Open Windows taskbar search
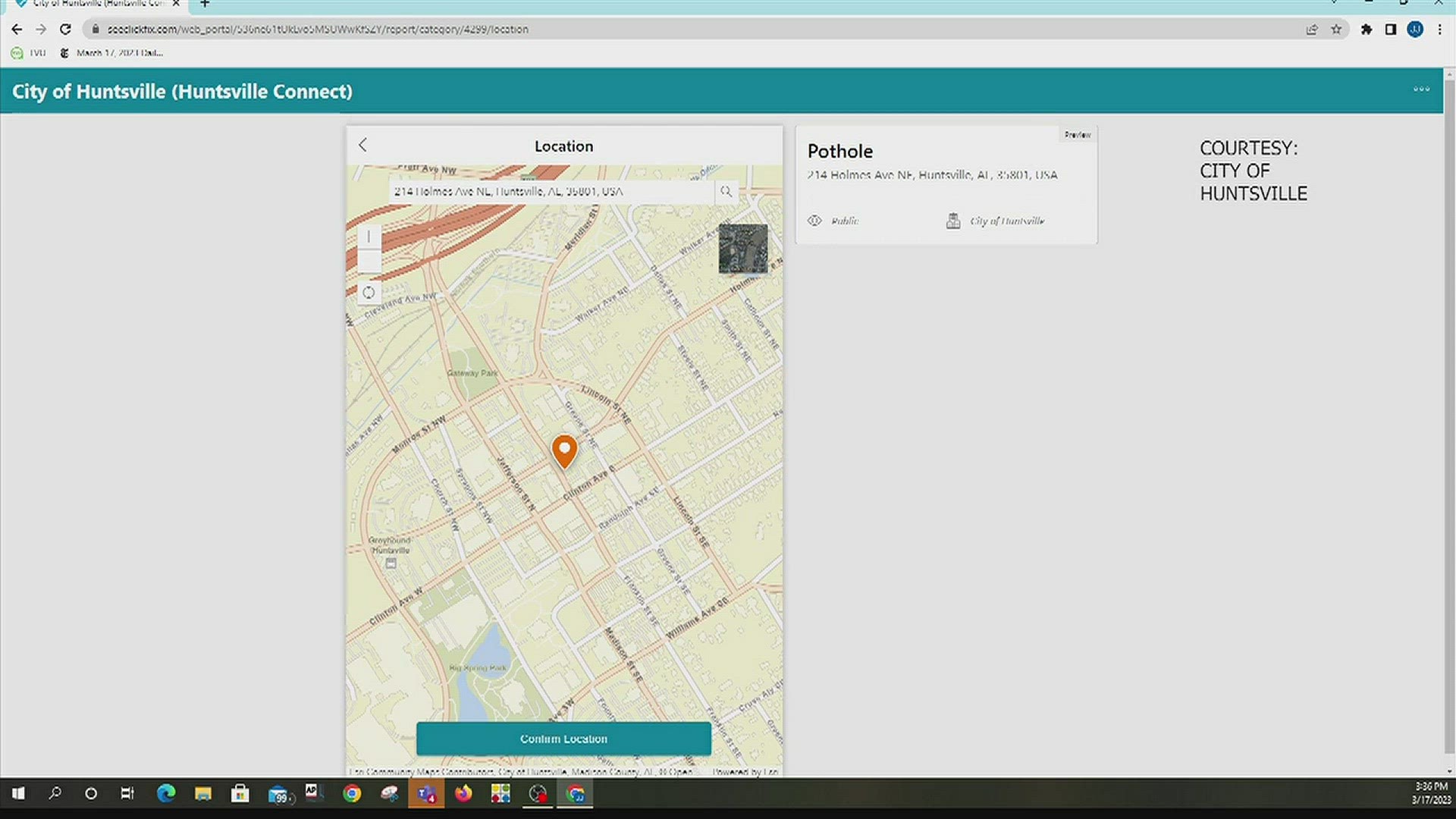Viewport: 1456px width, 819px height. [x=55, y=794]
